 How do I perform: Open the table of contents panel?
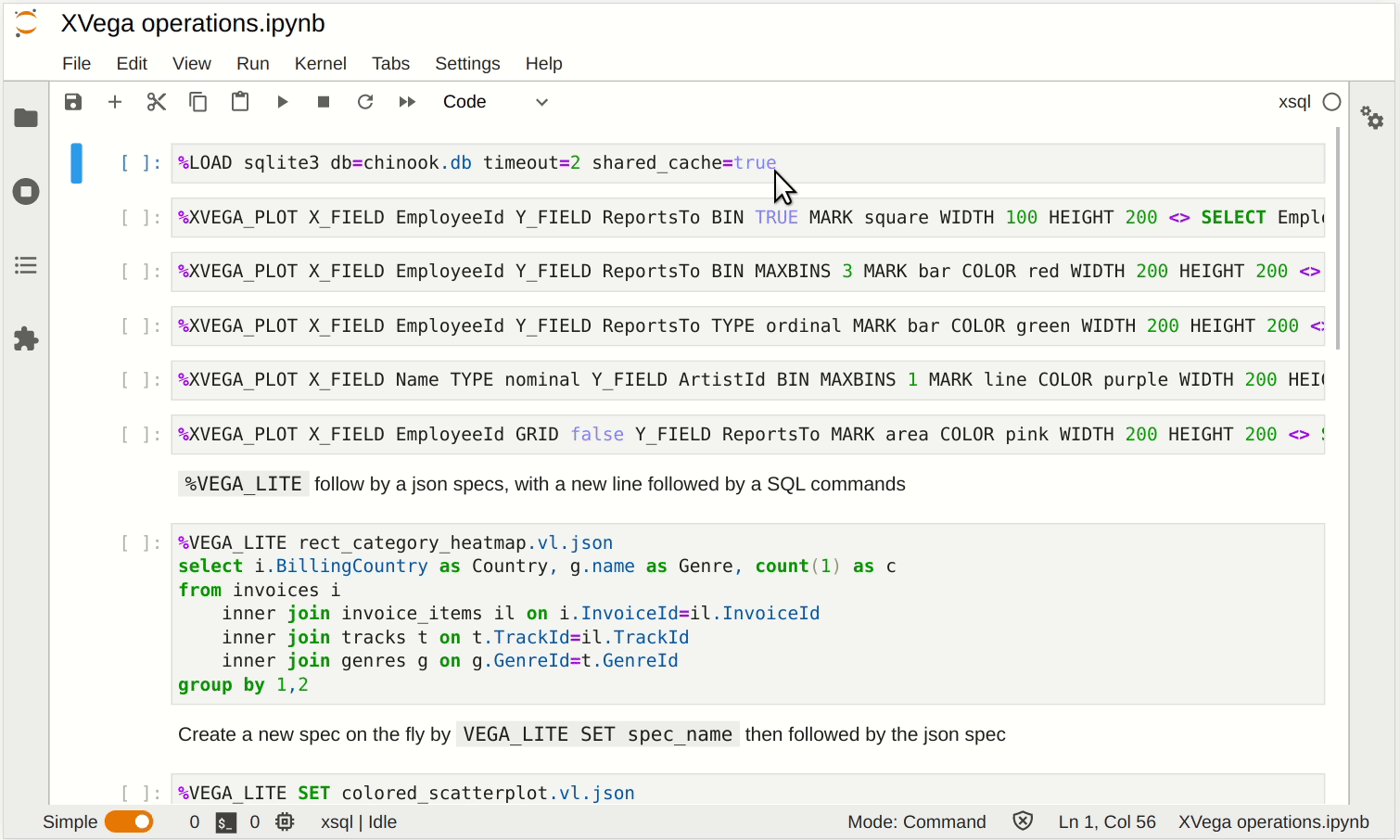(x=25, y=265)
